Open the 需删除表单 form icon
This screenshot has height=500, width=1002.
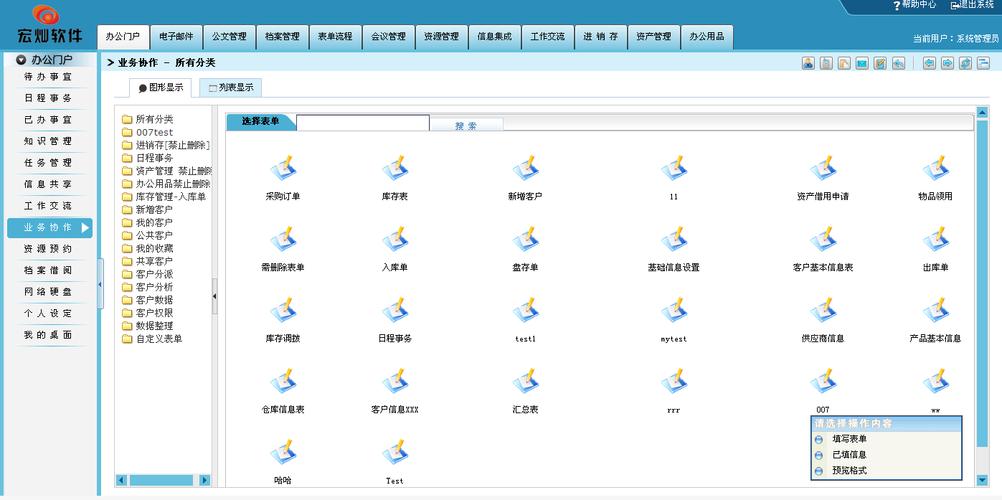point(282,240)
